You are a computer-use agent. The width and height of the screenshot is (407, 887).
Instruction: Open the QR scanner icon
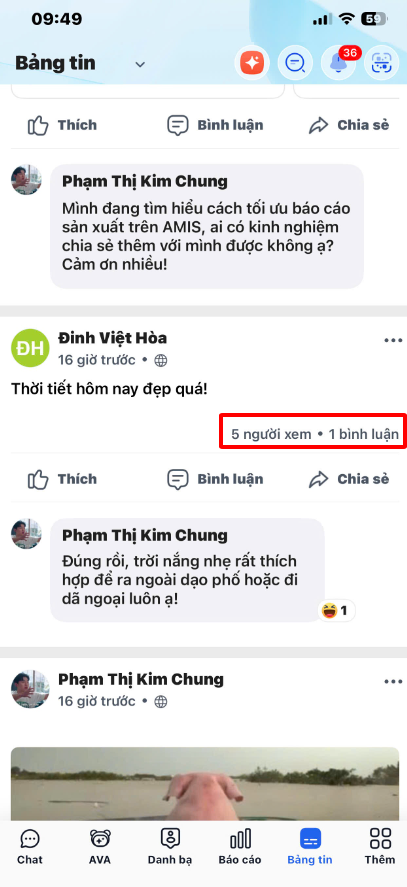pyautogui.click(x=381, y=63)
